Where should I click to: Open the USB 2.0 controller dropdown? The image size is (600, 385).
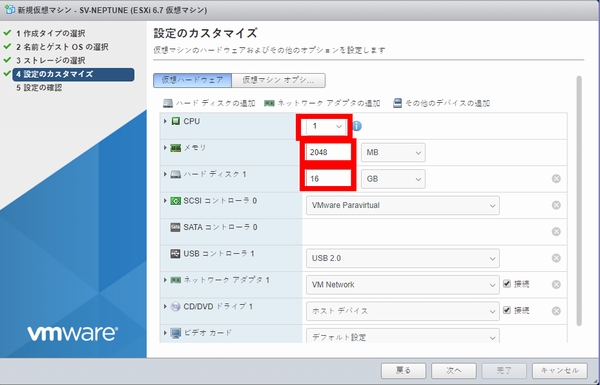[x=403, y=258]
